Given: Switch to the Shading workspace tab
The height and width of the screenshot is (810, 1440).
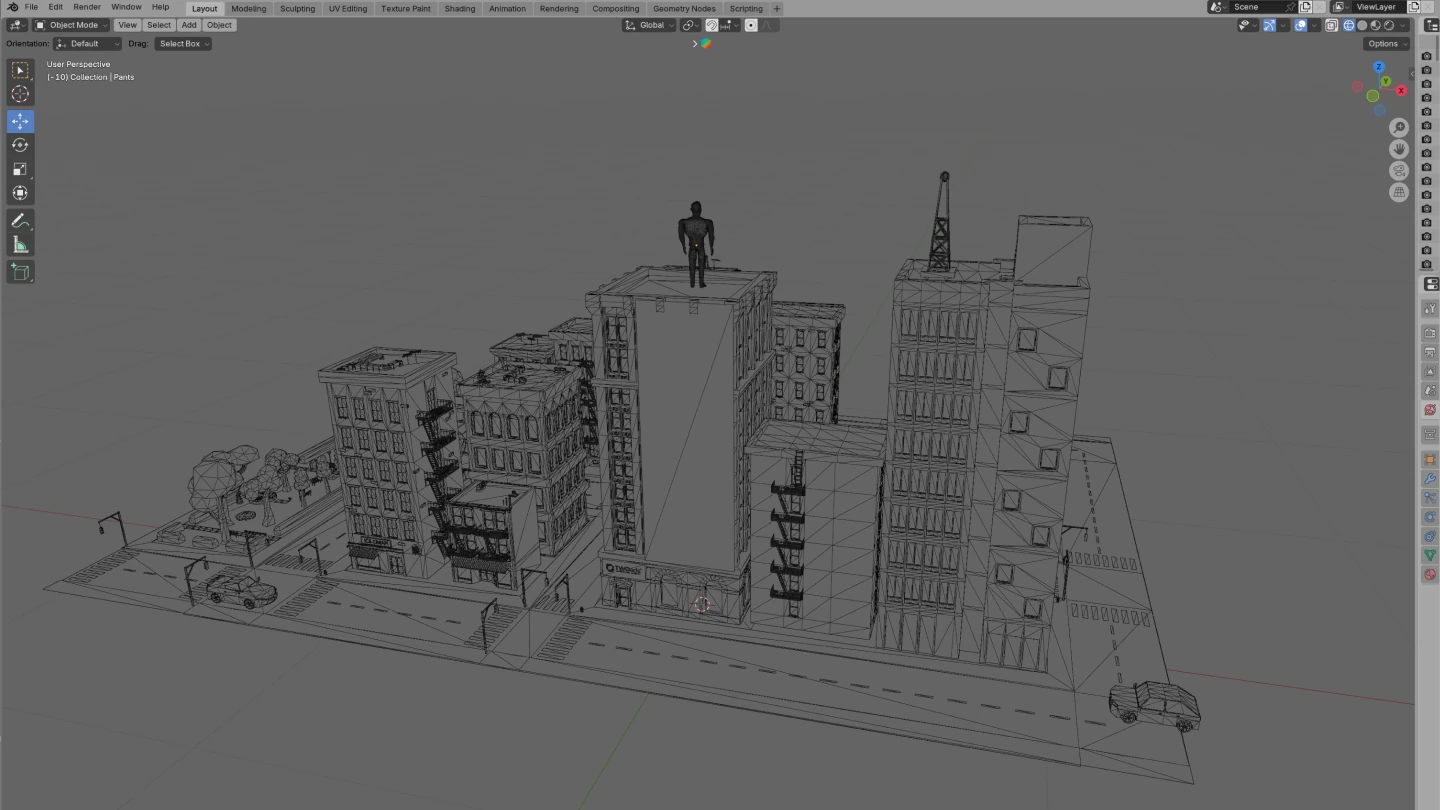Looking at the screenshot, I should coord(459,8).
